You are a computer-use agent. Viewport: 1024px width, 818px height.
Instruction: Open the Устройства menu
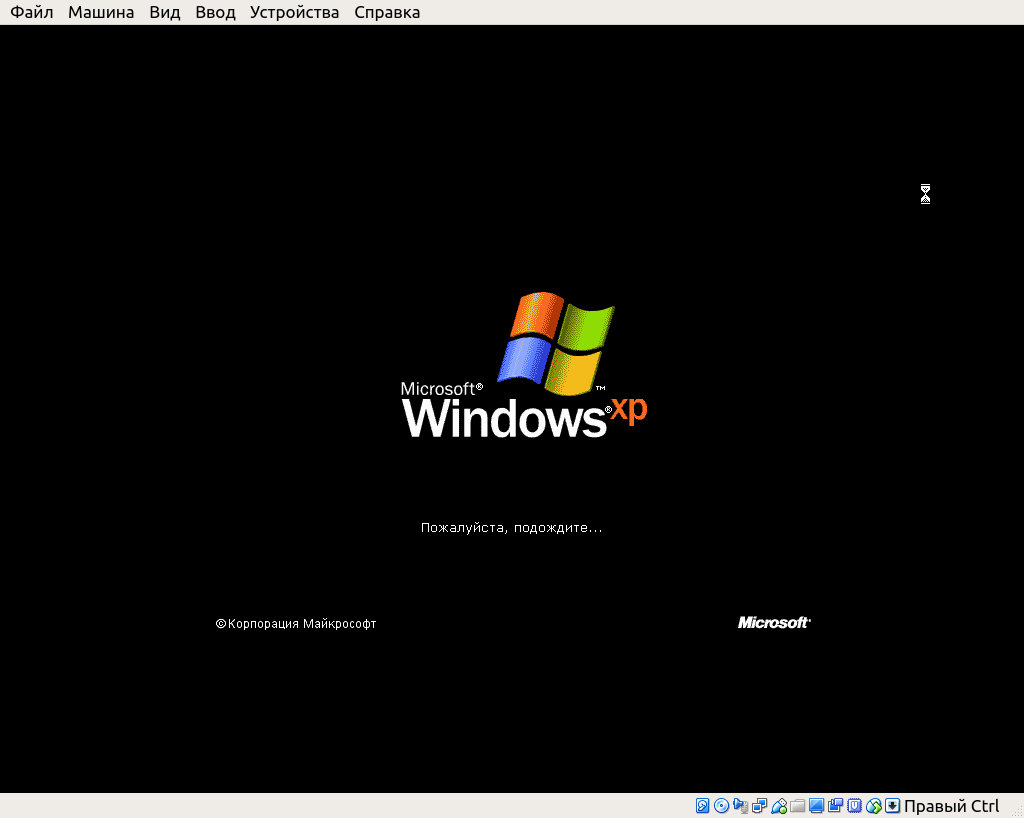coord(295,12)
